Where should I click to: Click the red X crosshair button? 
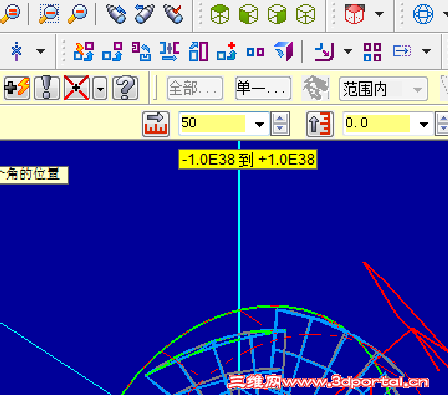pyautogui.click(x=77, y=88)
